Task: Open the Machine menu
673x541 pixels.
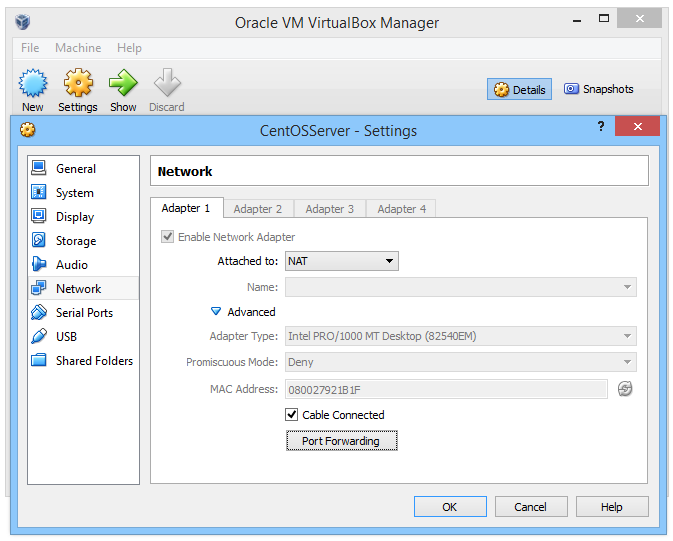Action: click(78, 48)
